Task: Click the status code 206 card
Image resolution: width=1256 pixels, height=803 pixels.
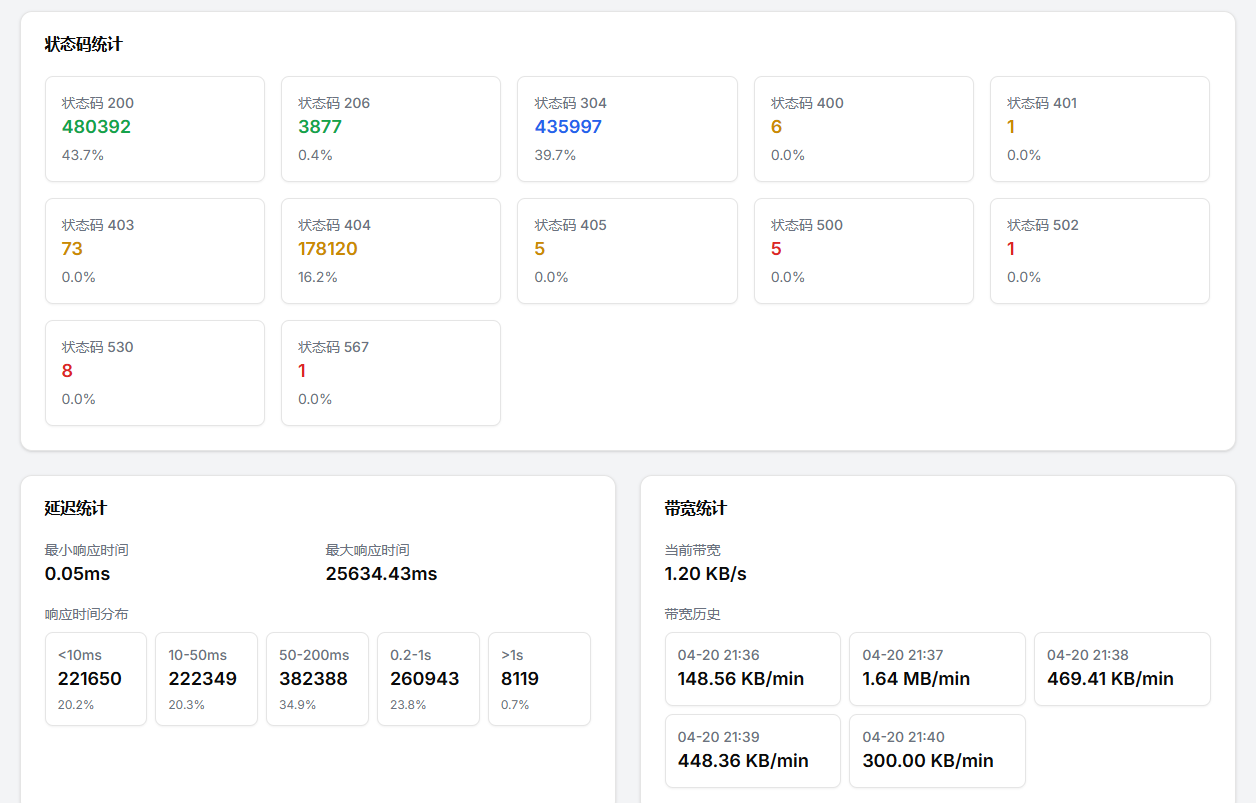Action: [391, 129]
